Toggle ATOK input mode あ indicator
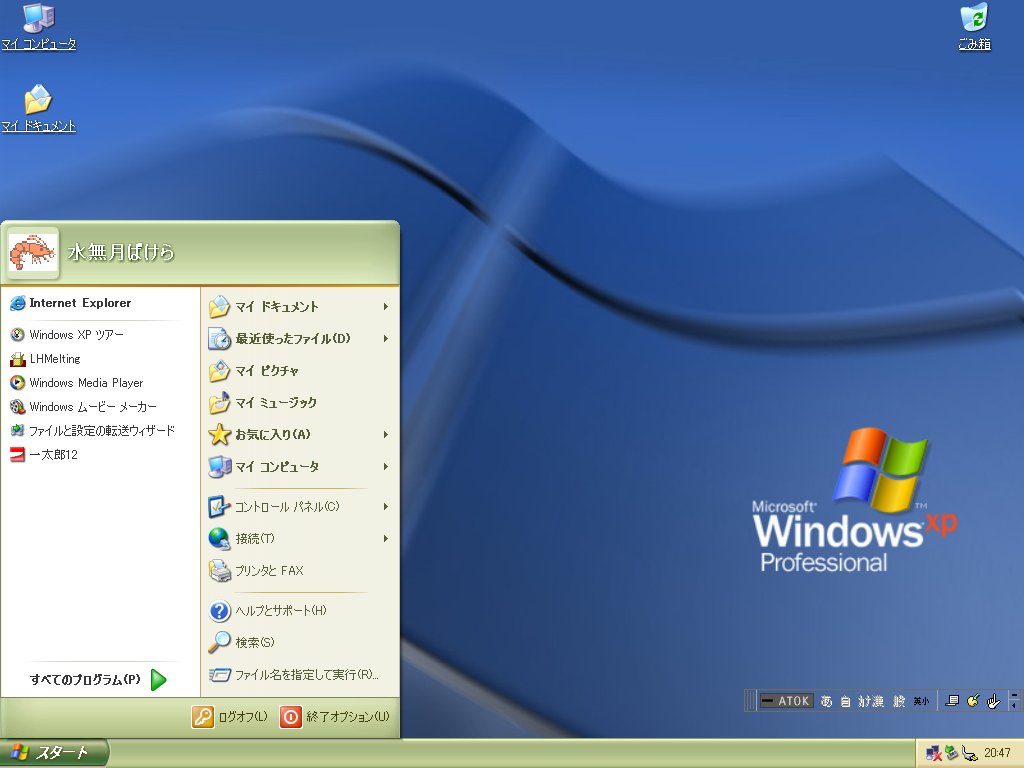Viewport: 1024px width, 768px height. coord(826,701)
